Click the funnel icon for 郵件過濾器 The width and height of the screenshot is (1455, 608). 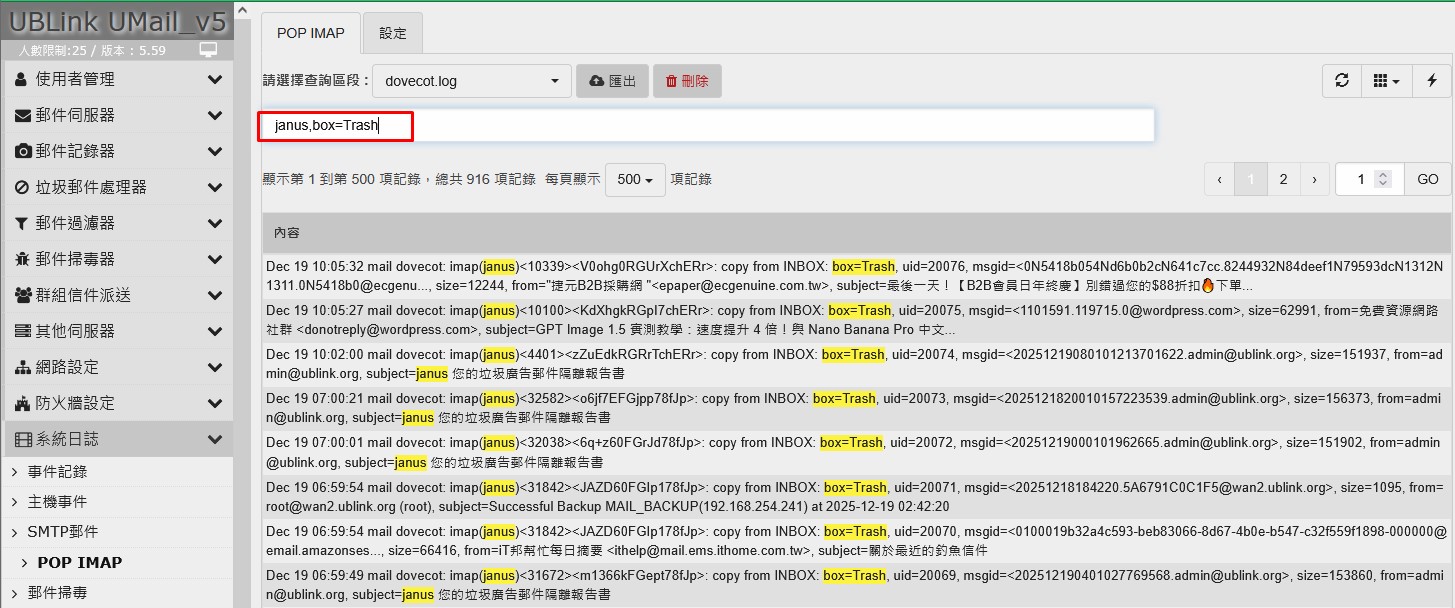[23, 223]
